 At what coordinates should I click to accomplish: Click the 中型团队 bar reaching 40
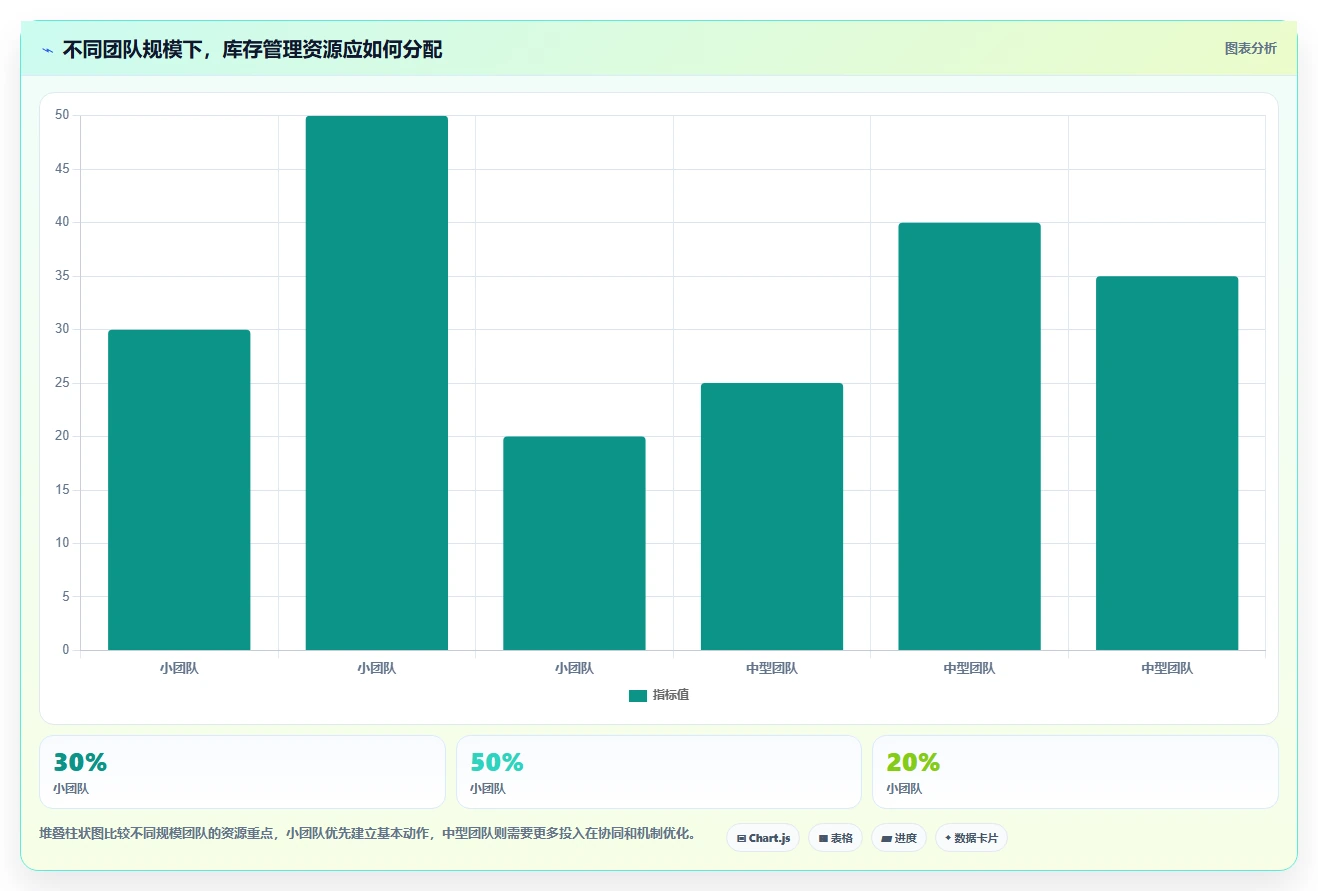(969, 436)
